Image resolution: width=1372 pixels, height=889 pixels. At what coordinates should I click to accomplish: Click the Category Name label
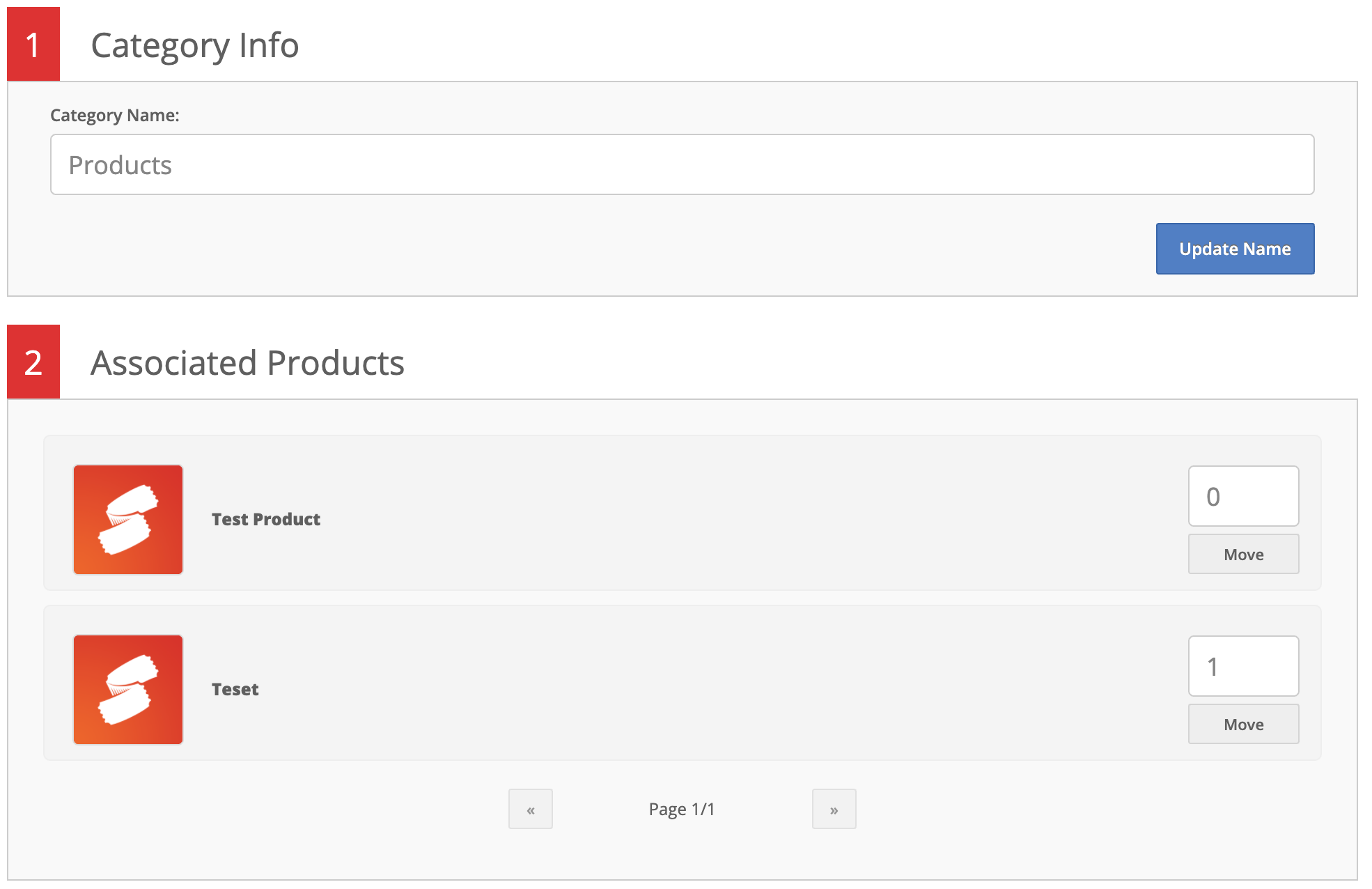pos(115,115)
